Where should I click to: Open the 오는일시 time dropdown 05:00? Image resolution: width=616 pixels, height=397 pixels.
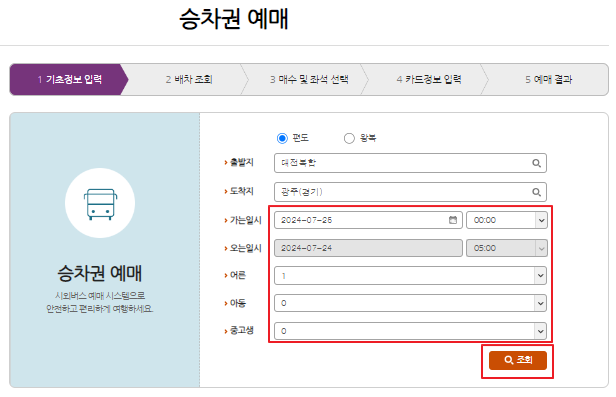coord(507,248)
